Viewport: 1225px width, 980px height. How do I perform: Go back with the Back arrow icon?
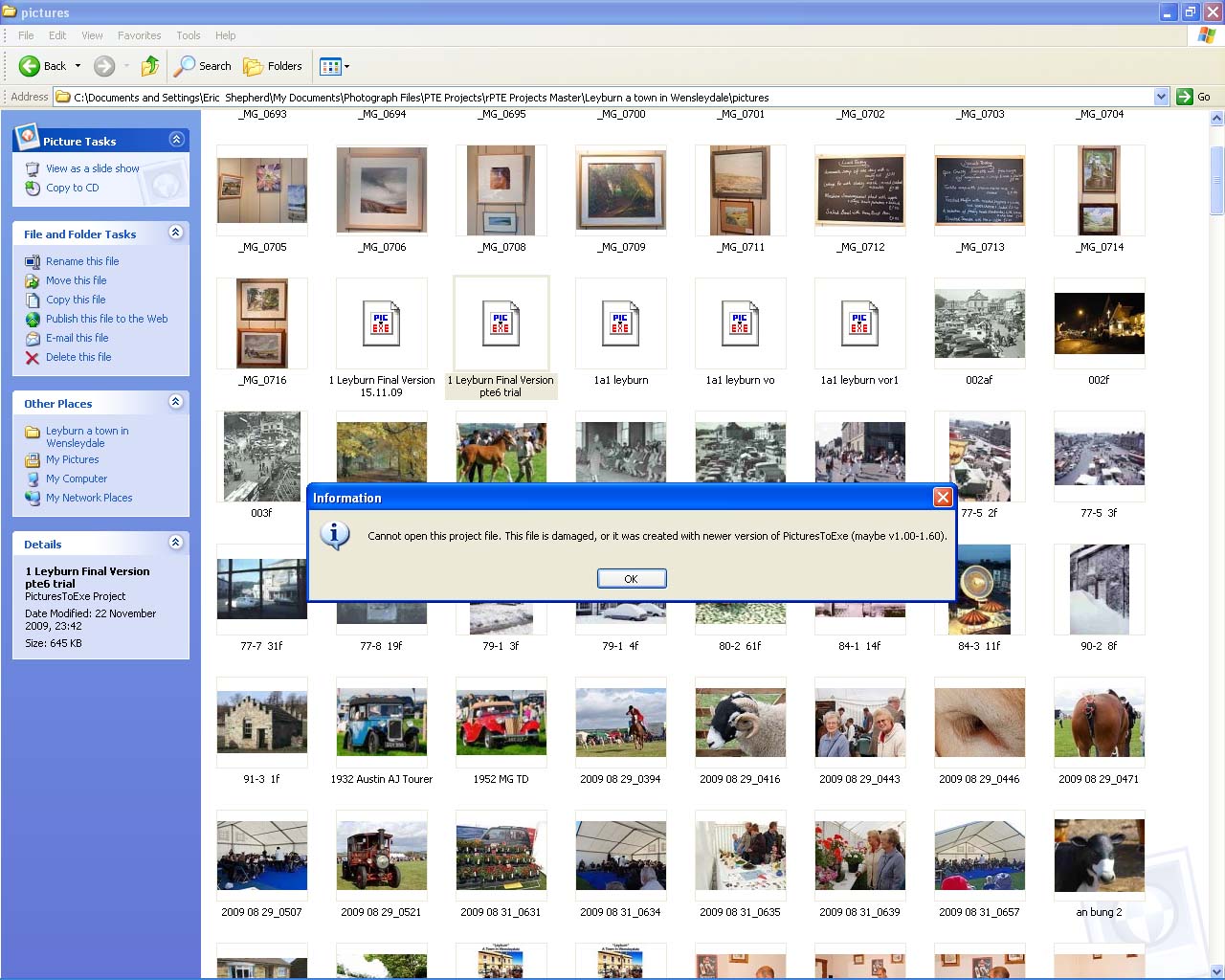[x=30, y=66]
